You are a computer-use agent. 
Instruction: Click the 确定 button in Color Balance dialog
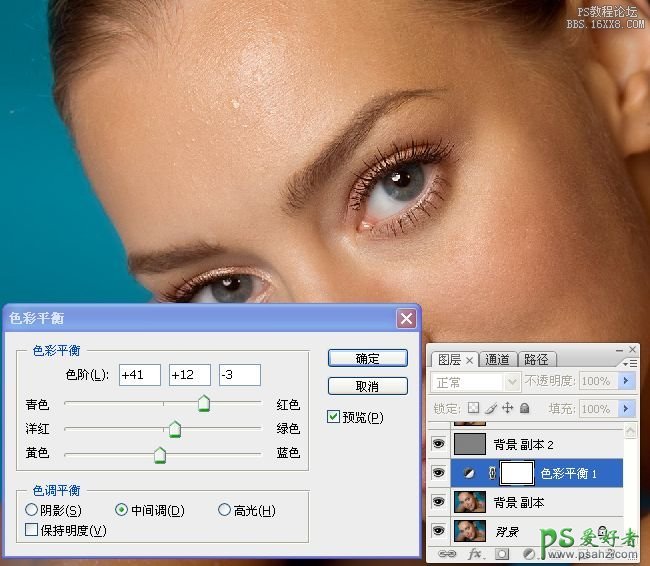pos(367,358)
